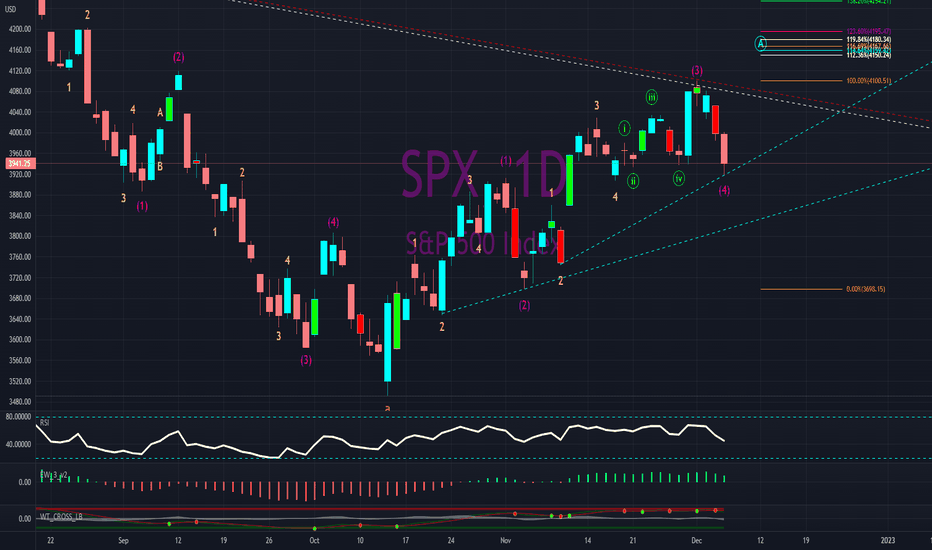Viewport: 932px width, 550px height.
Task: Click the Oct date axis label
Action: (314, 540)
